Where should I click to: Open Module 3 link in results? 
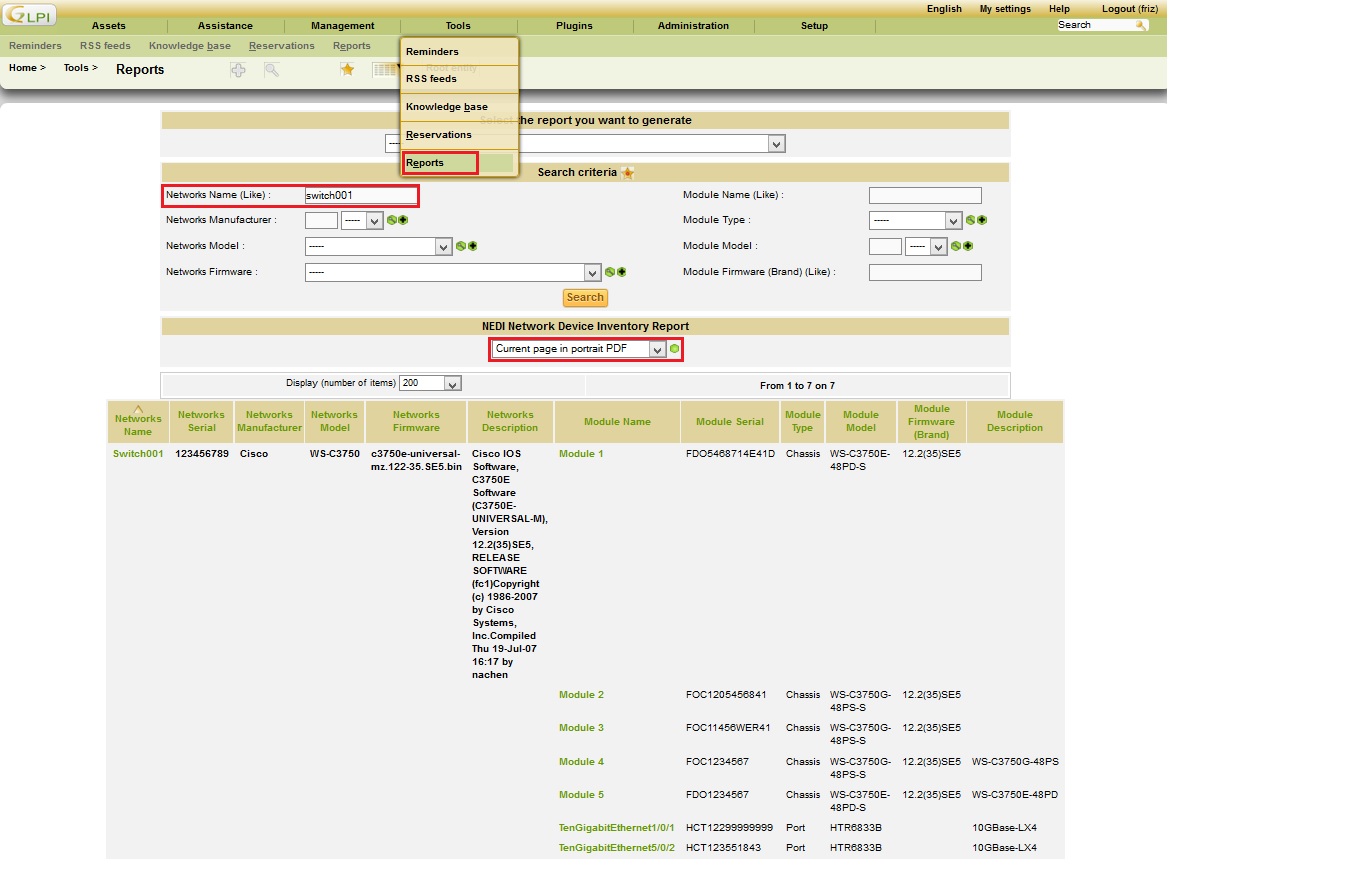click(581, 728)
